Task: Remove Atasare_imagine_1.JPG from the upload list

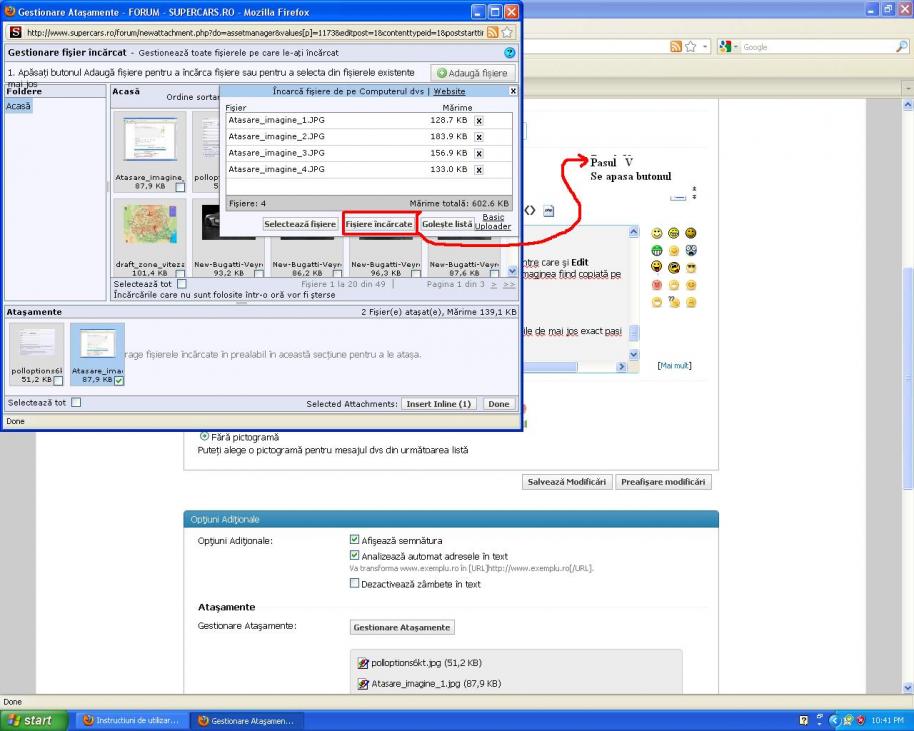Action: click(x=479, y=120)
